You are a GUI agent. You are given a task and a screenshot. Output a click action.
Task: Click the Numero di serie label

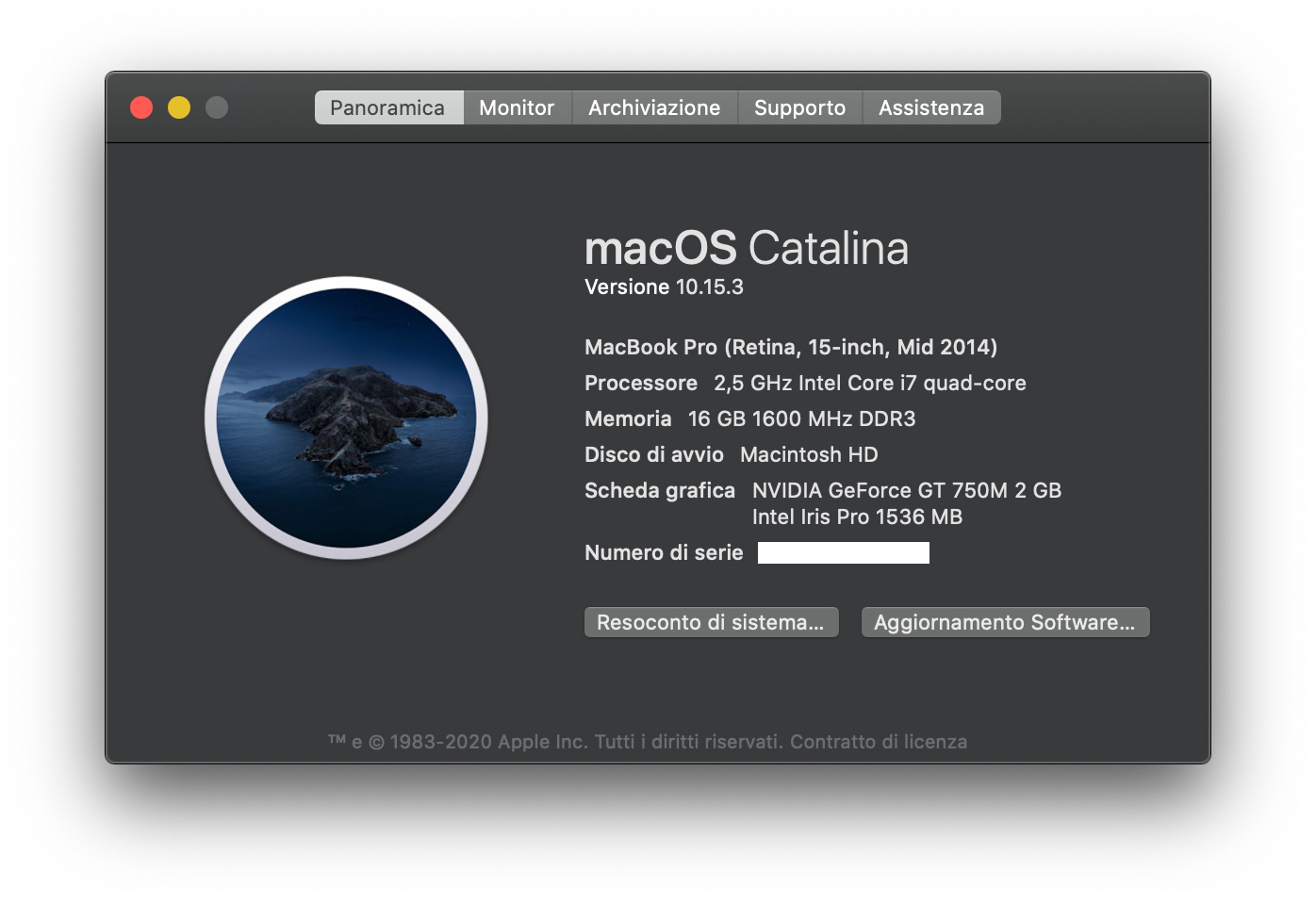tap(664, 552)
